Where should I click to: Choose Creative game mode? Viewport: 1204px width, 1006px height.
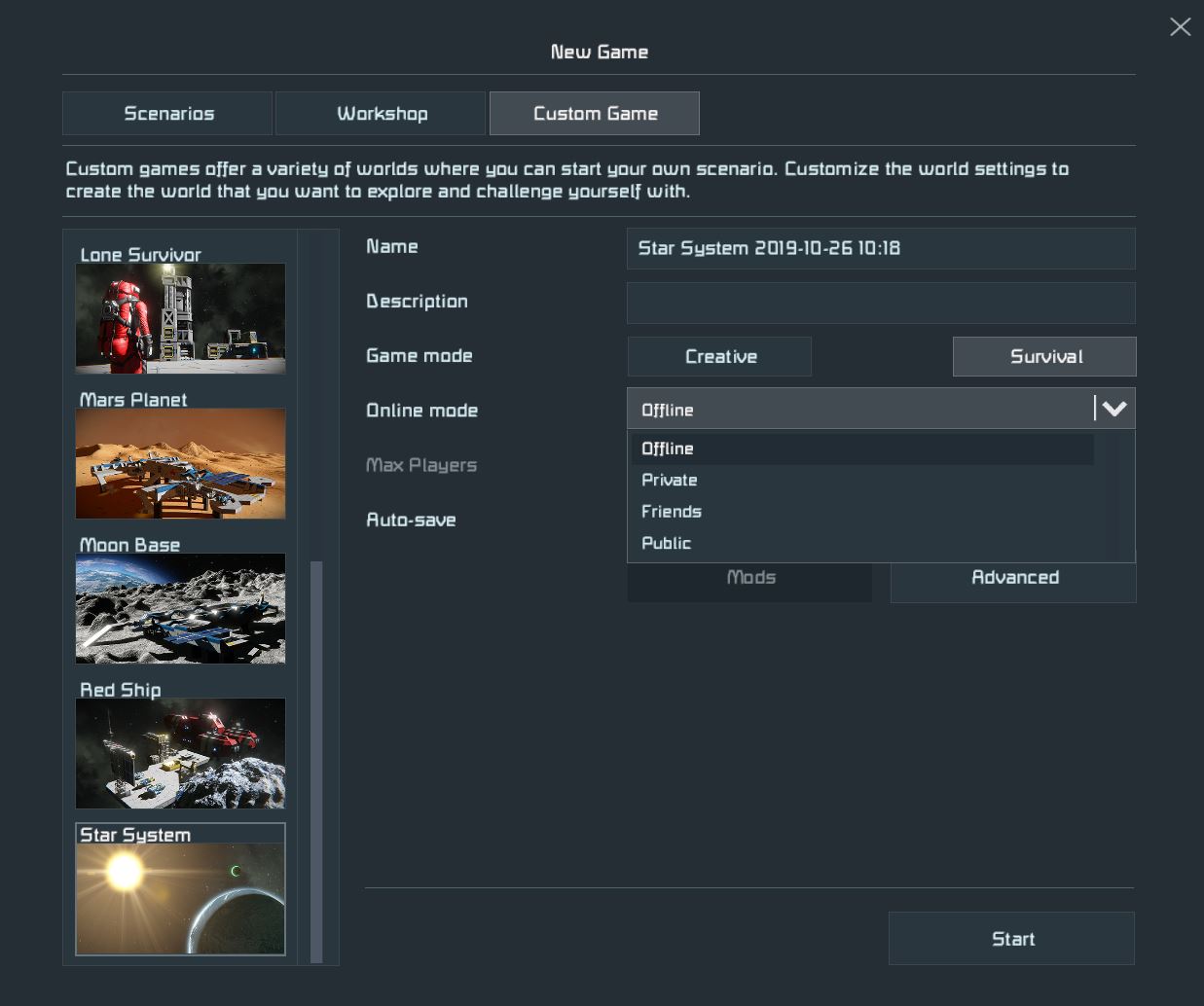click(x=720, y=356)
